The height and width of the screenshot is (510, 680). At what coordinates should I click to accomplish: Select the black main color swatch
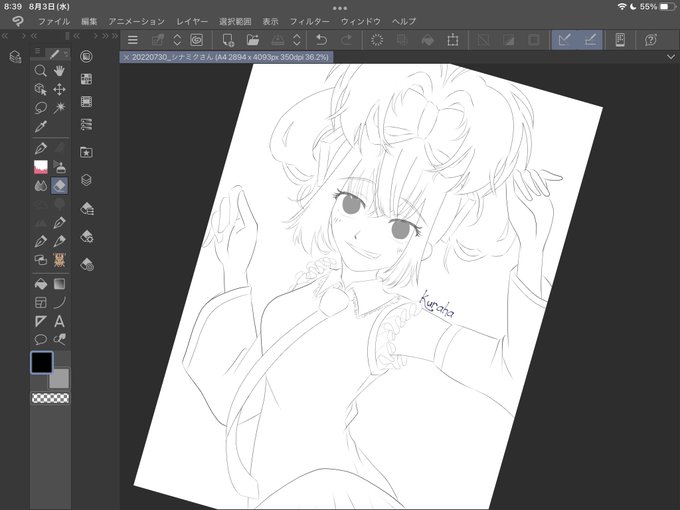[x=42, y=363]
